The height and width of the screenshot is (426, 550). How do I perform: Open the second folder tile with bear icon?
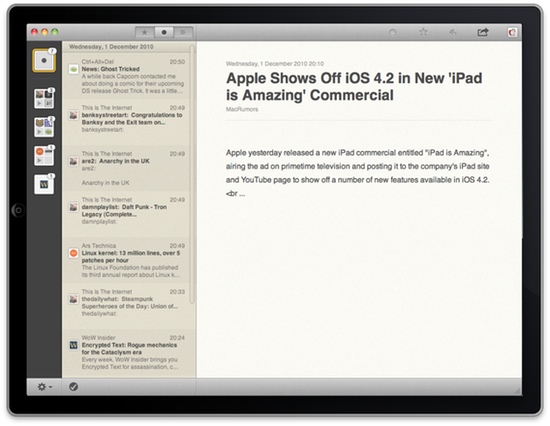(x=44, y=127)
